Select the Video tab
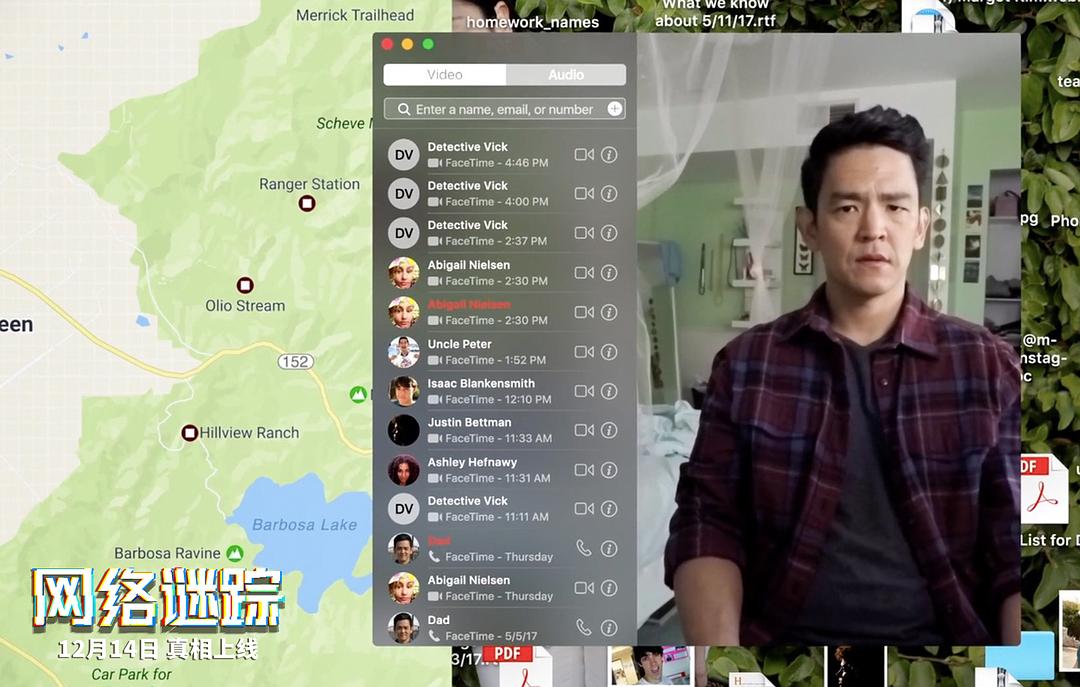Screen dimensions: 1080x687 point(444,74)
